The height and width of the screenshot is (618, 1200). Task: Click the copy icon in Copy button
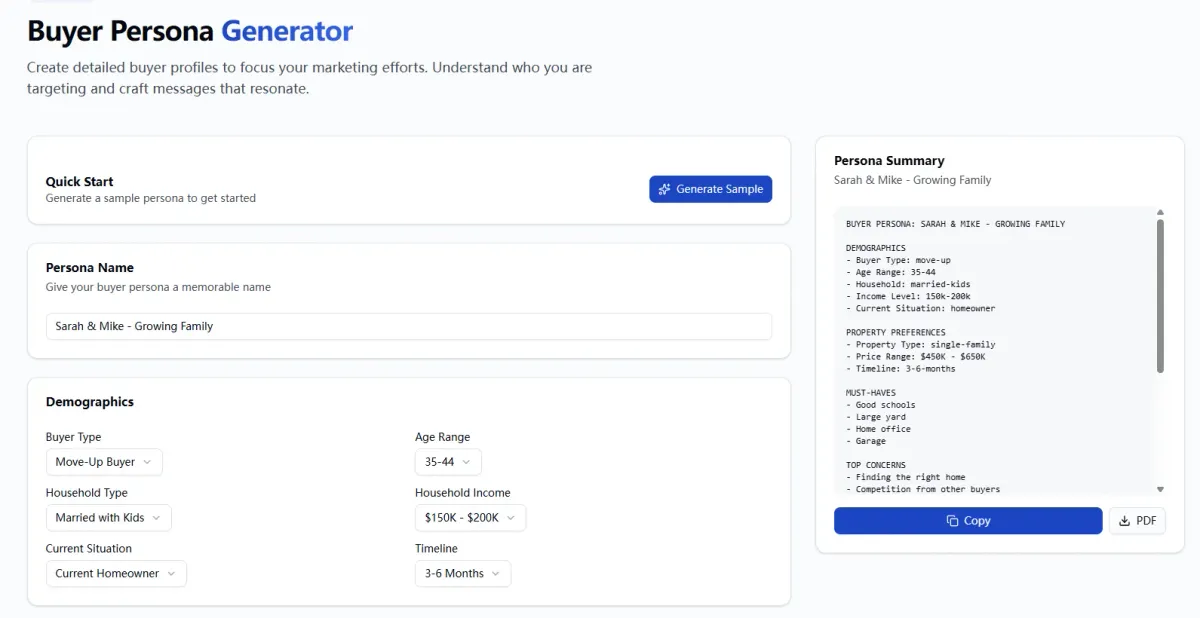pyautogui.click(x=952, y=521)
